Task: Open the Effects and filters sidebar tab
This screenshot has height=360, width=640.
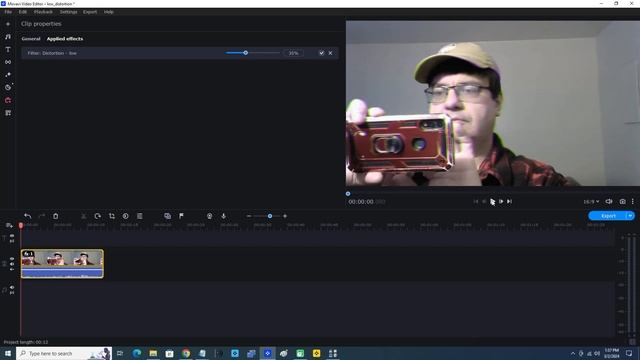Action: [8, 75]
